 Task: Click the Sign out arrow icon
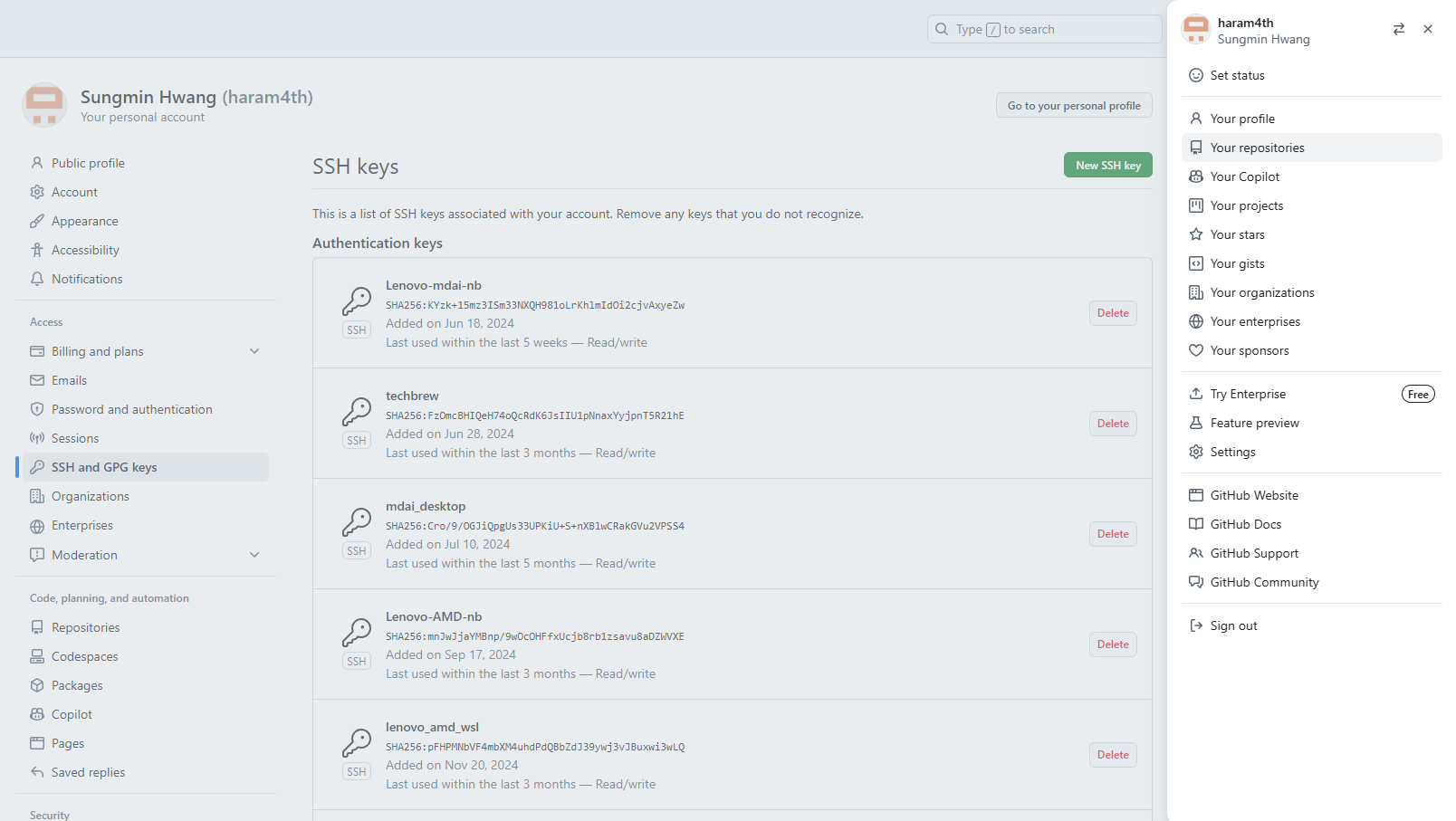click(x=1196, y=625)
